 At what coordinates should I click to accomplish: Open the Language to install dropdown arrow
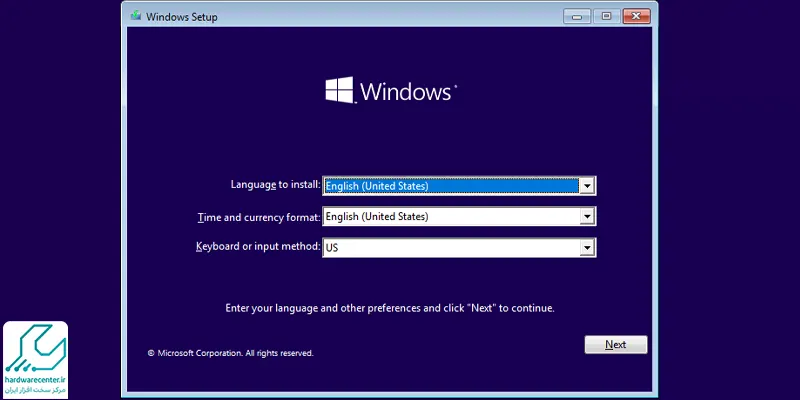[587, 186]
